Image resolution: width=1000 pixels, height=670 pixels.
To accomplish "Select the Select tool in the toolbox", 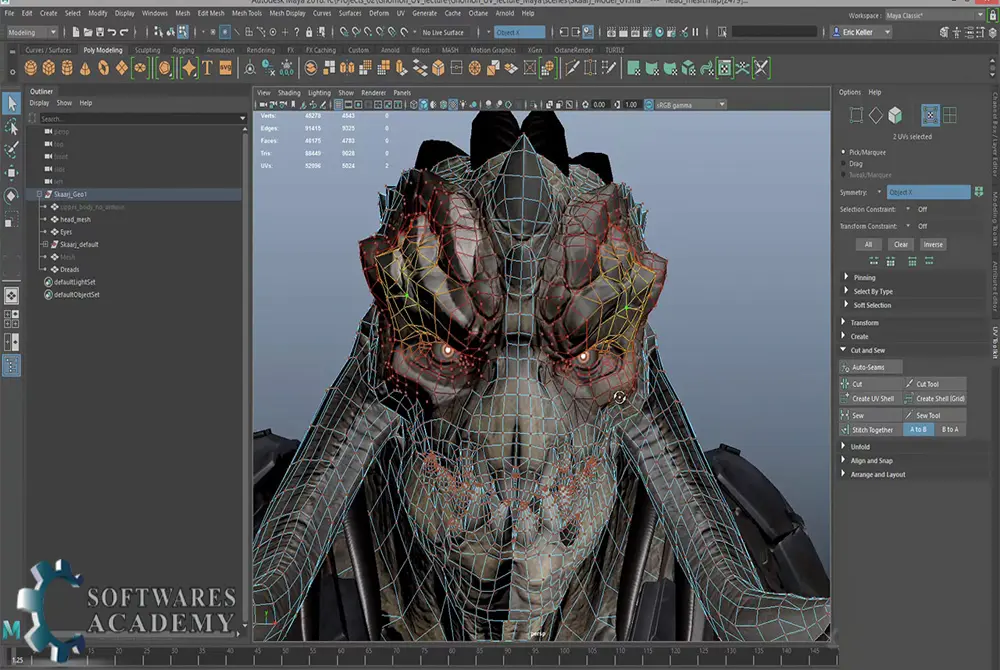I will [11, 103].
